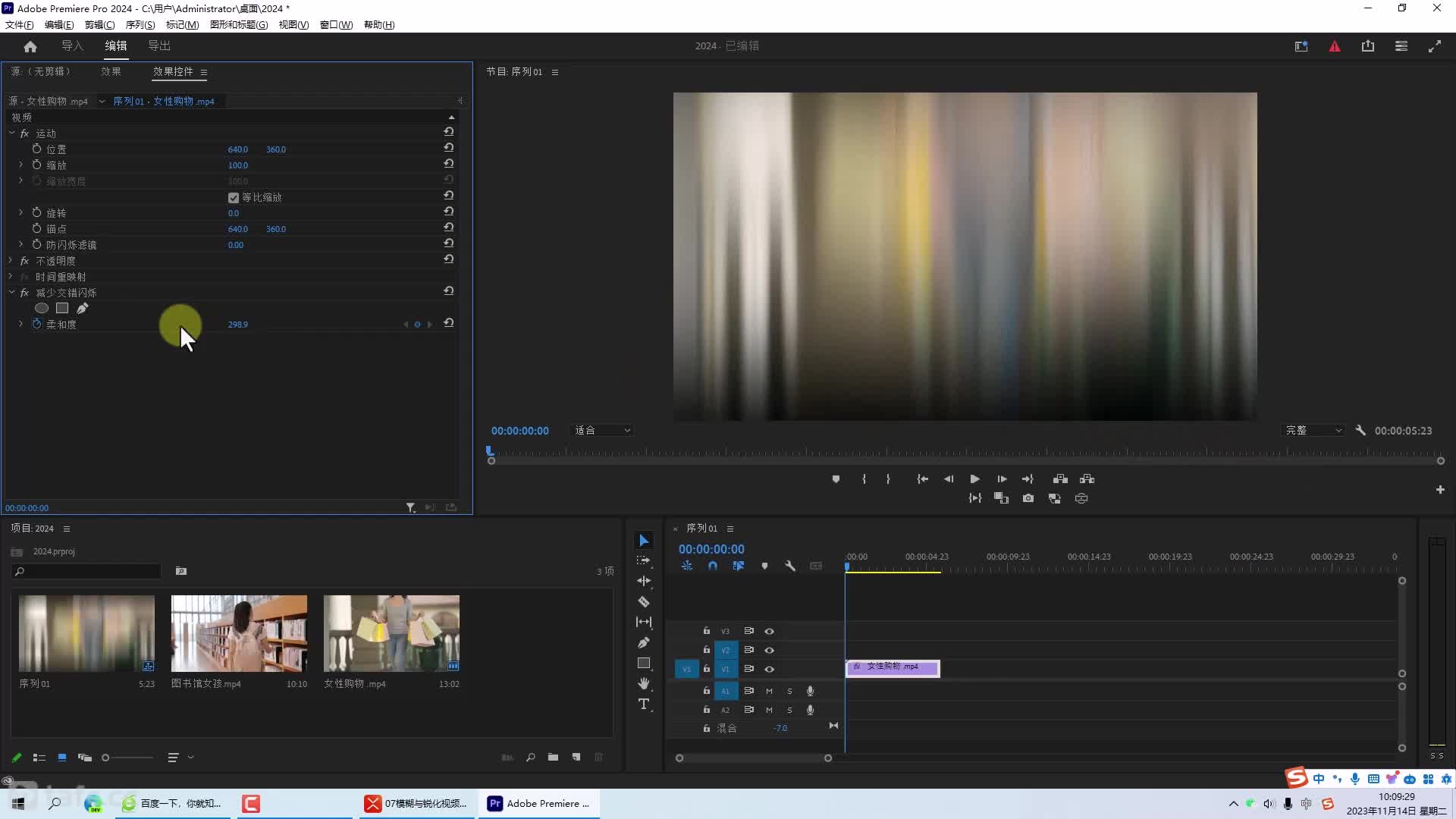The height and width of the screenshot is (819, 1456).
Task: Click Mark Out button
Action: pyautogui.click(x=888, y=479)
